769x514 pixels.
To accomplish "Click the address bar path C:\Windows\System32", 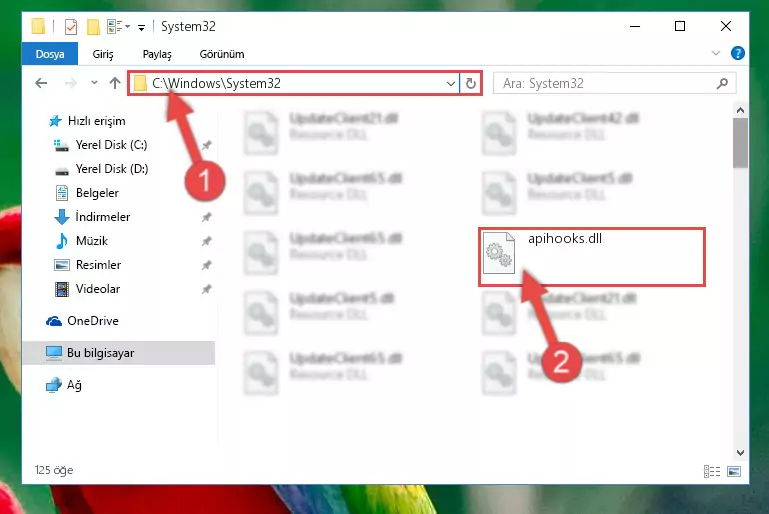I will (x=216, y=83).
